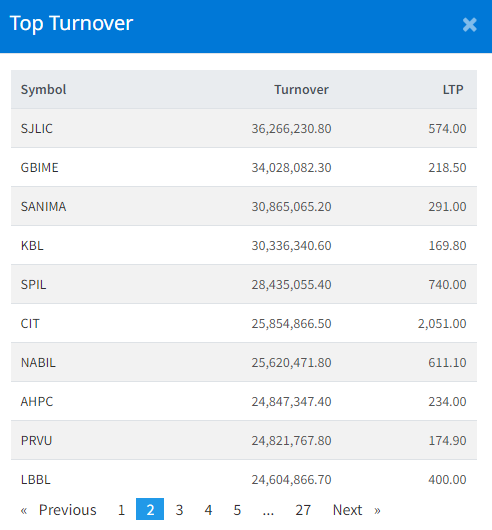Viewport: 492px width, 530px height.
Task: Jump to page 4
Action: (x=208, y=509)
